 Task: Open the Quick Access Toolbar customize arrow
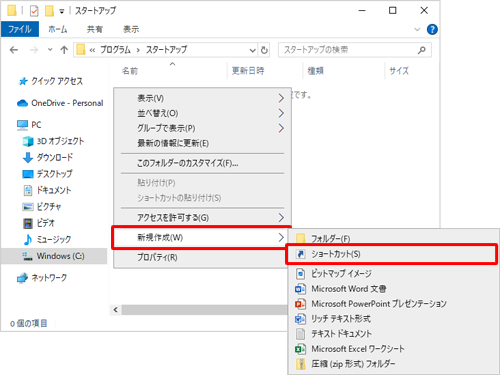click(62, 11)
